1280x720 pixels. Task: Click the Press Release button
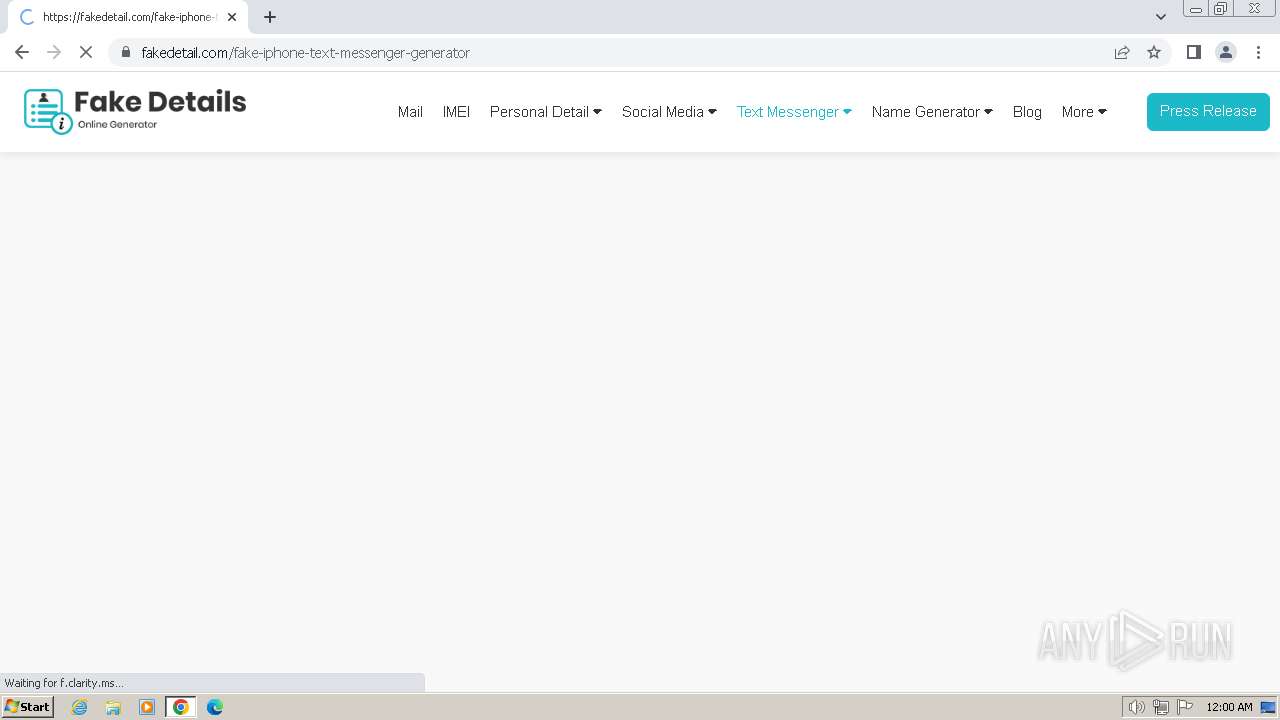(x=1208, y=111)
